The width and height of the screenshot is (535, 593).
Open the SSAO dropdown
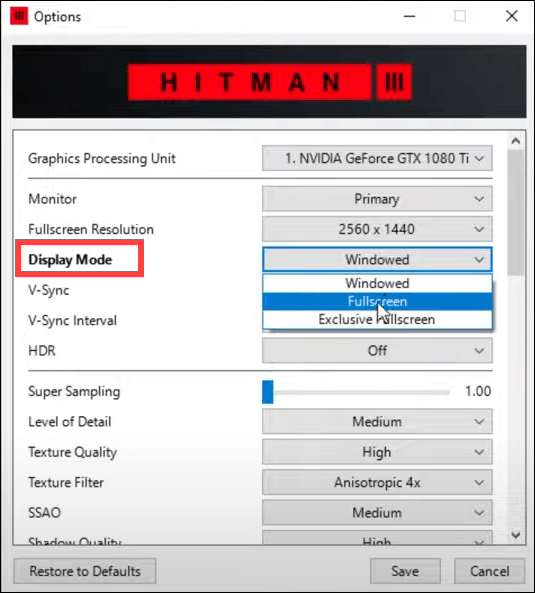(x=377, y=512)
